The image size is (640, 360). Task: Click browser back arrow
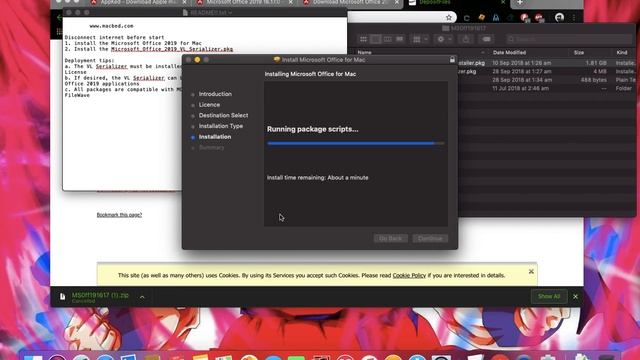click(59, 18)
